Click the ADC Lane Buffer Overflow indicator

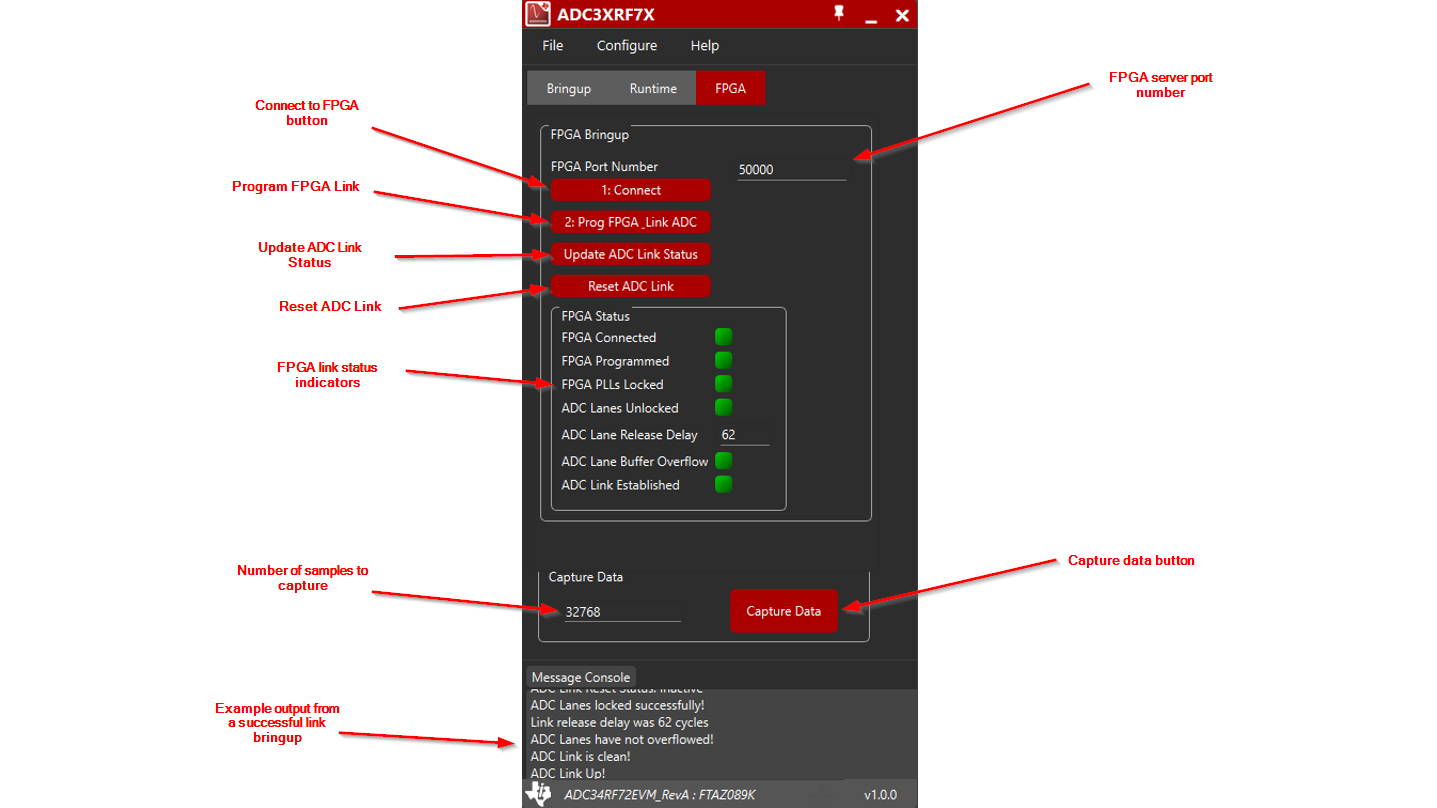click(x=723, y=461)
